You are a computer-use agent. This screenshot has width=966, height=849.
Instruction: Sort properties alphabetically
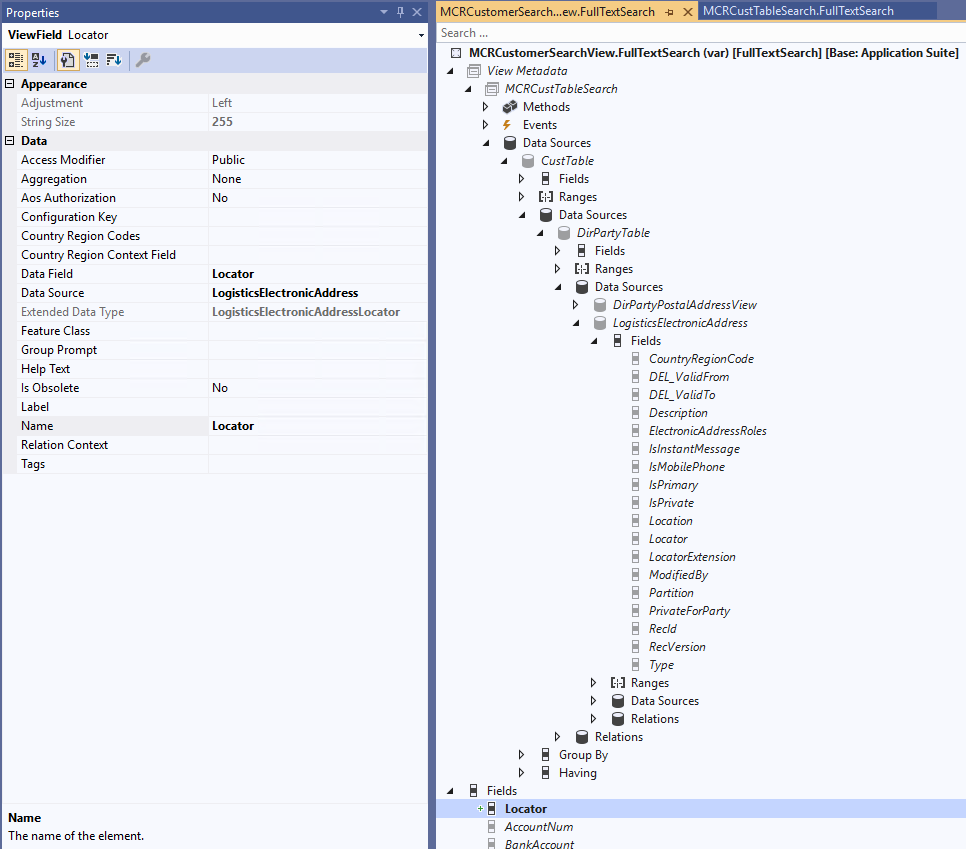(x=38, y=60)
